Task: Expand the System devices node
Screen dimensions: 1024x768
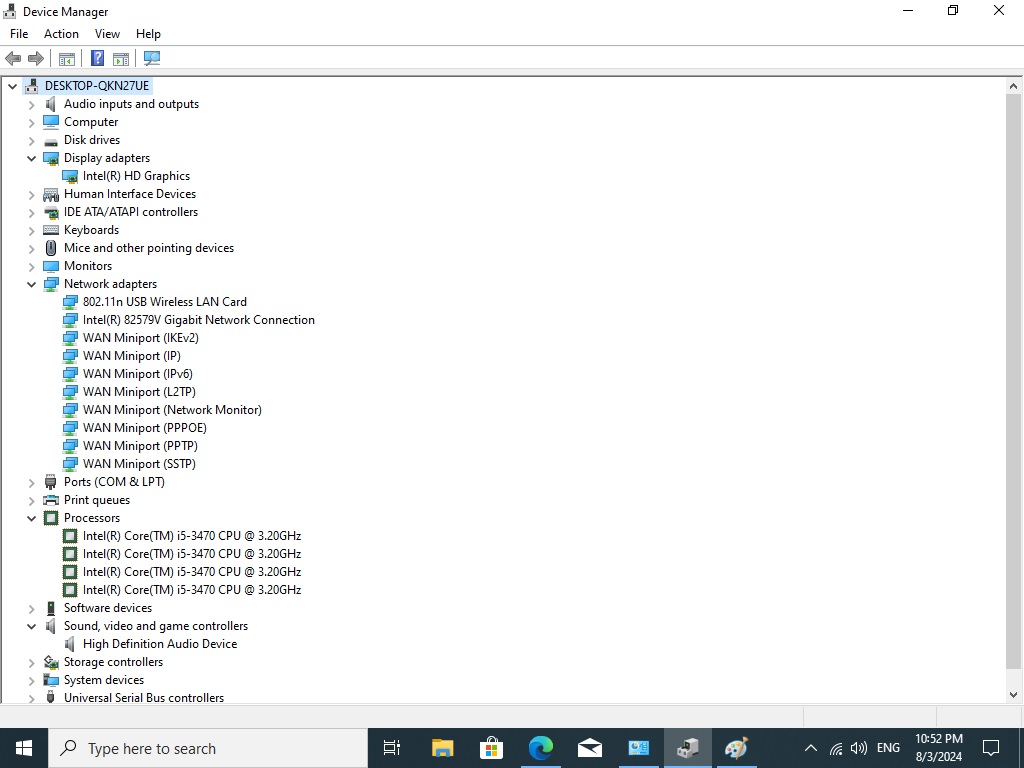Action: pyautogui.click(x=31, y=680)
